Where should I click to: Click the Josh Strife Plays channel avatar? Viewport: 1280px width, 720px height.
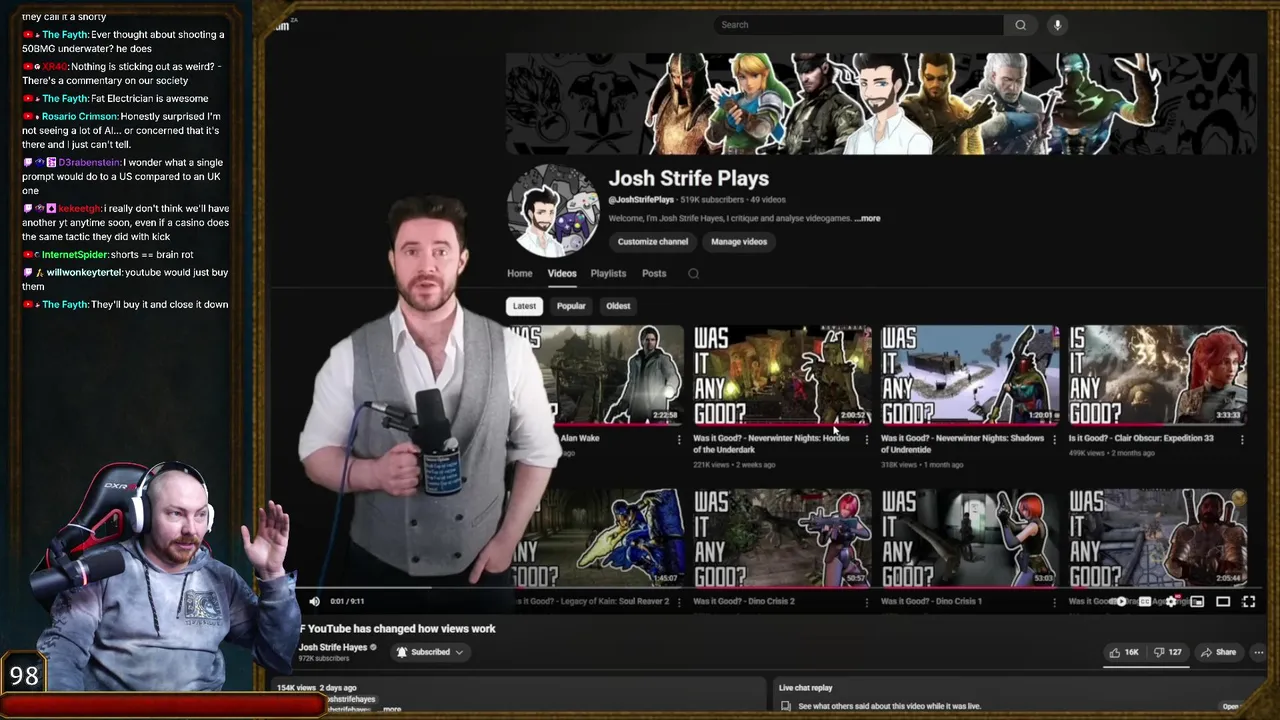point(553,211)
